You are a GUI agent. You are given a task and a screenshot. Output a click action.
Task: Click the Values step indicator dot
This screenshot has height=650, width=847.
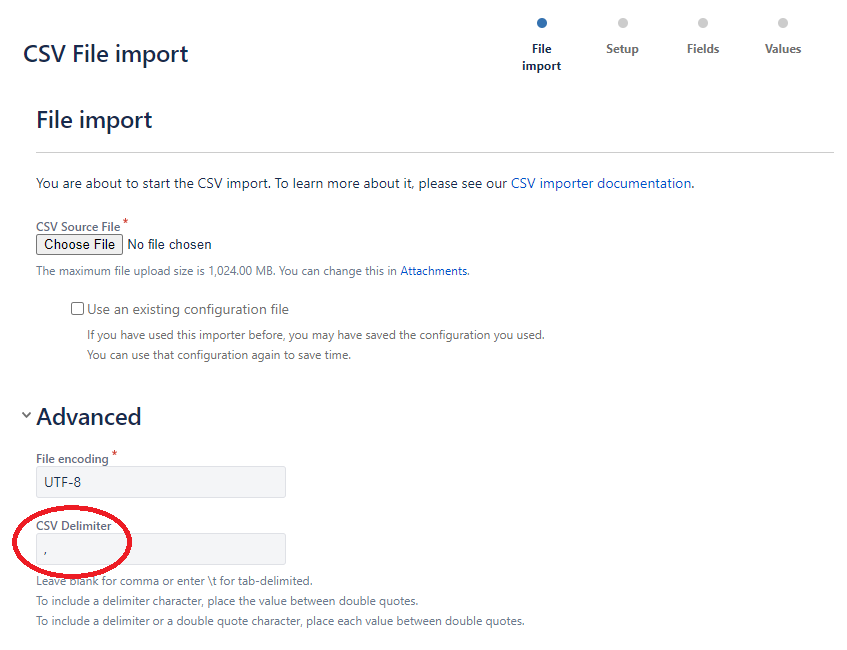coord(782,22)
